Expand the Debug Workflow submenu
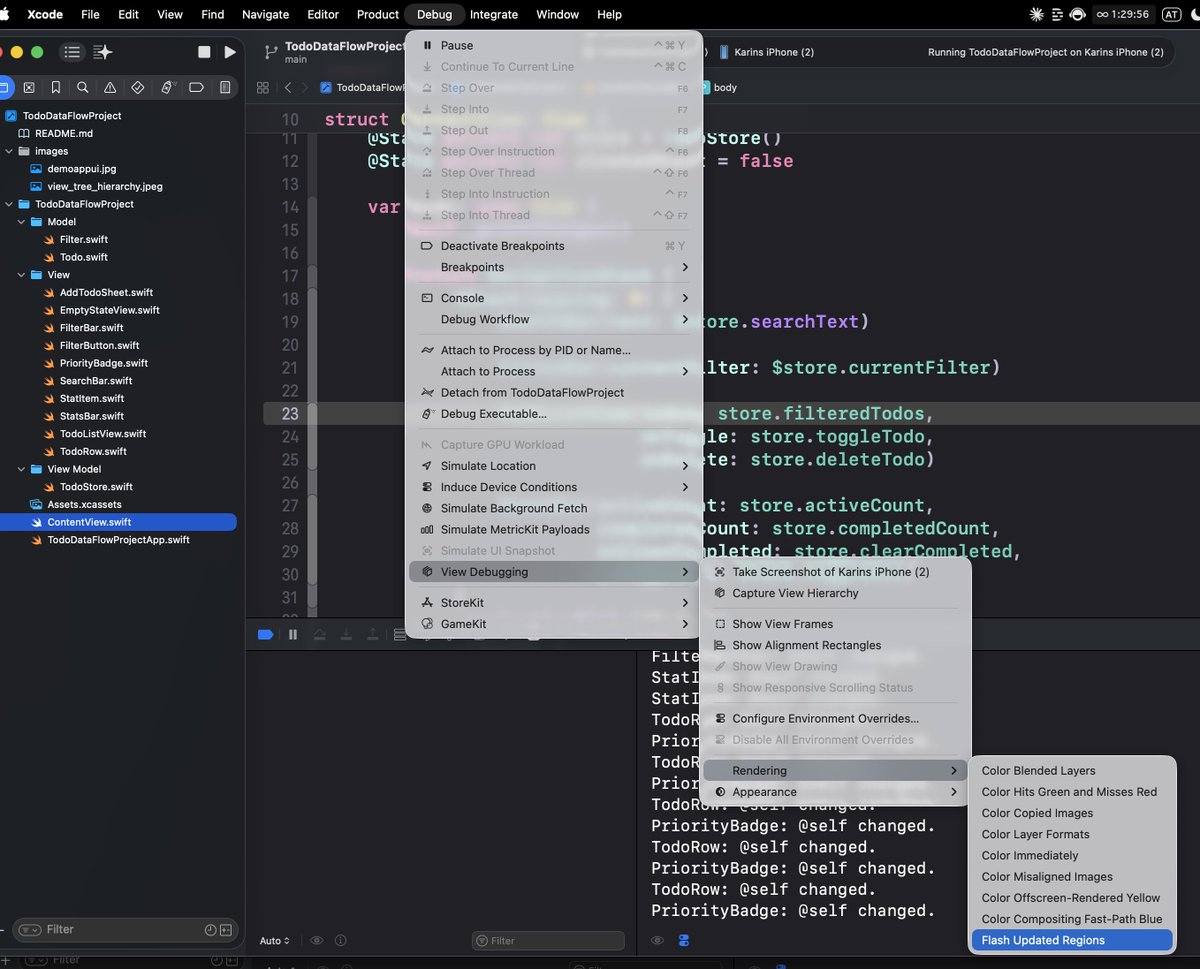 554,319
